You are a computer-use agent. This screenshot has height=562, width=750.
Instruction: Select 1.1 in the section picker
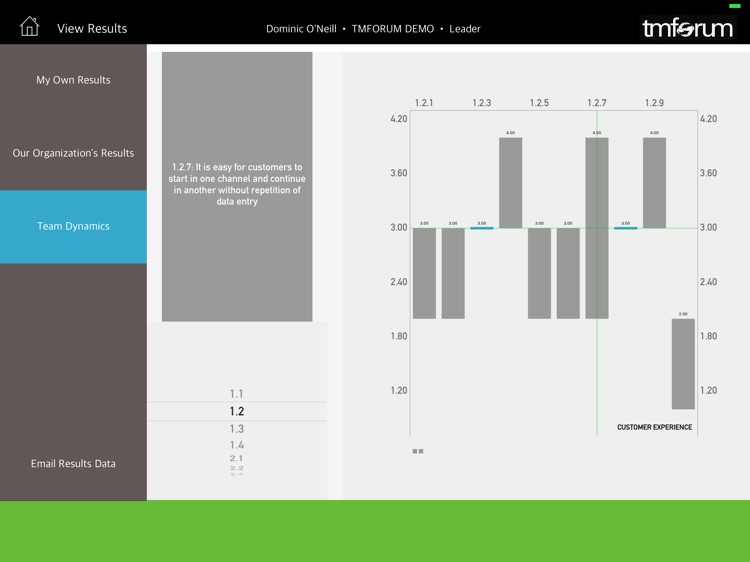(237, 394)
